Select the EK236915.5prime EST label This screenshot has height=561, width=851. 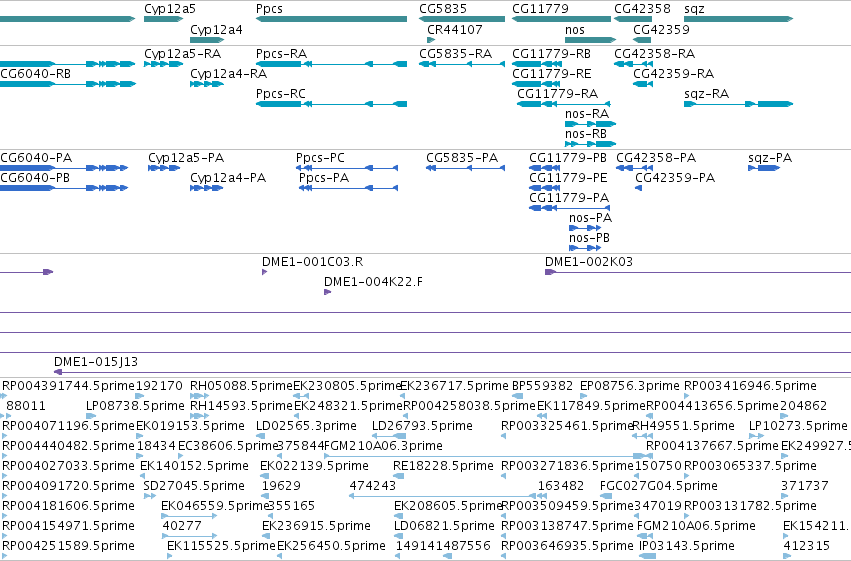click(316, 526)
